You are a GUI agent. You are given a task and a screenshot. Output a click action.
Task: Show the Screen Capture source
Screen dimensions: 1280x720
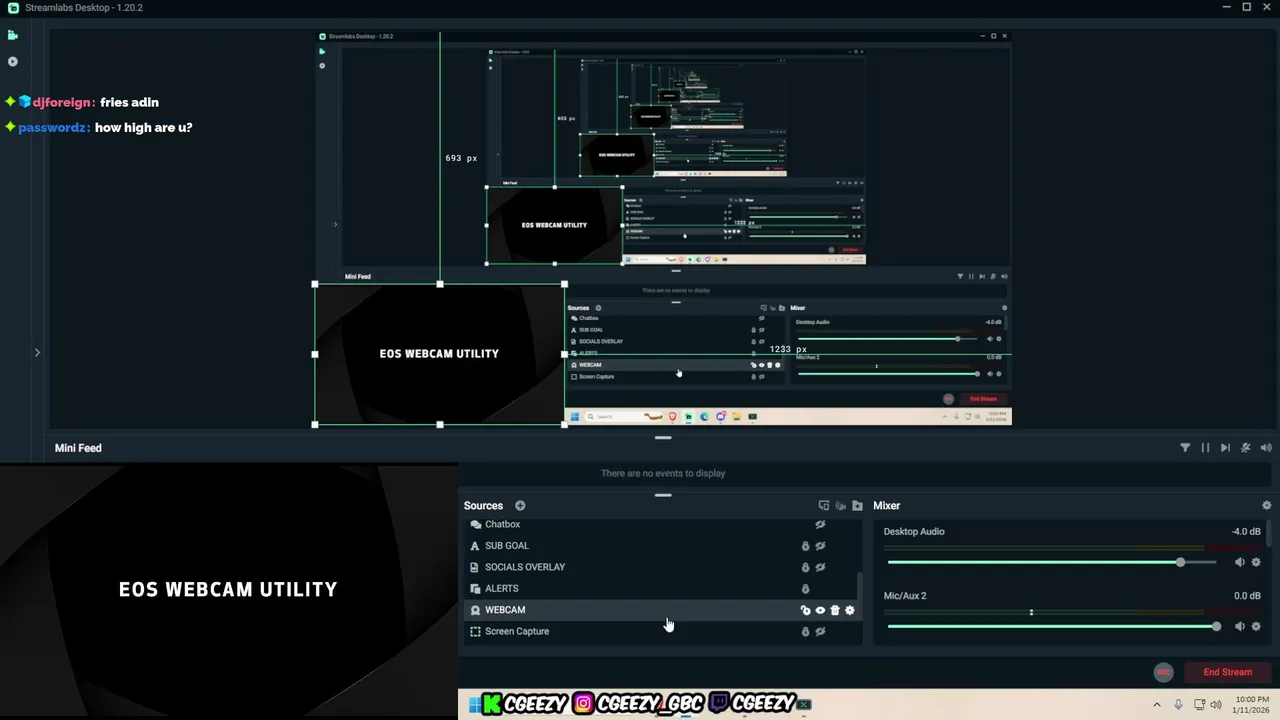[820, 632]
